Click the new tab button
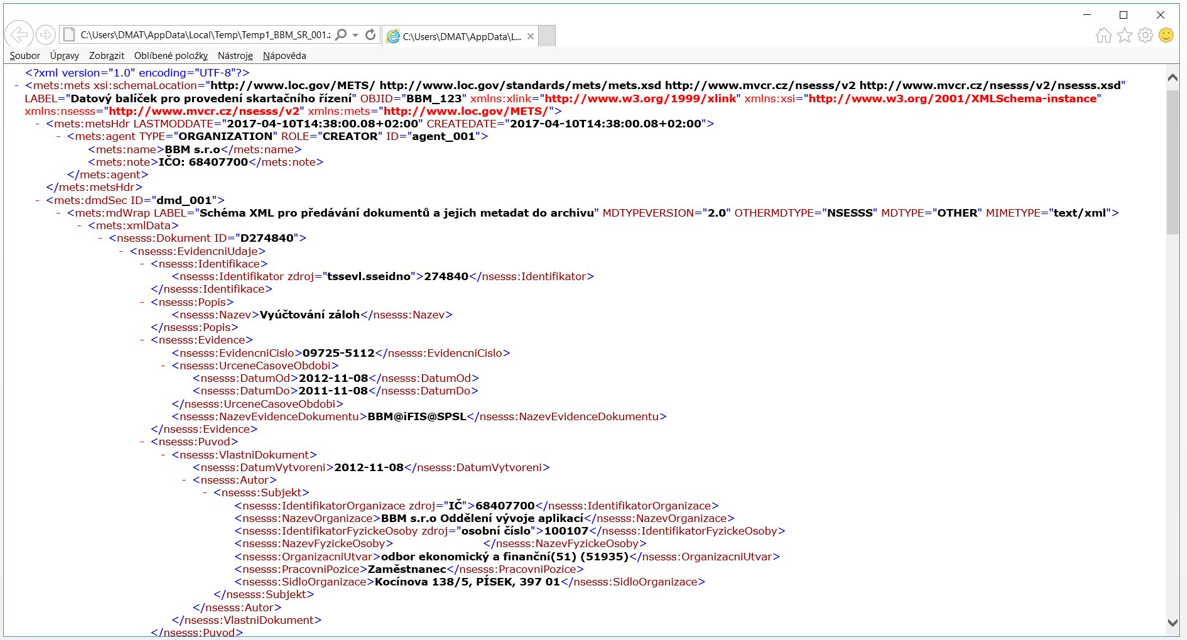 click(x=547, y=36)
